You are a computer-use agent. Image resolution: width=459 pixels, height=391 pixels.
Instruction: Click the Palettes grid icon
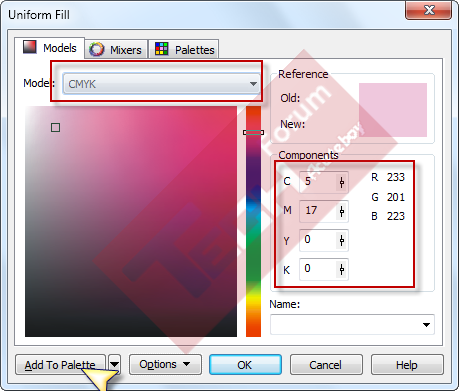(x=162, y=49)
